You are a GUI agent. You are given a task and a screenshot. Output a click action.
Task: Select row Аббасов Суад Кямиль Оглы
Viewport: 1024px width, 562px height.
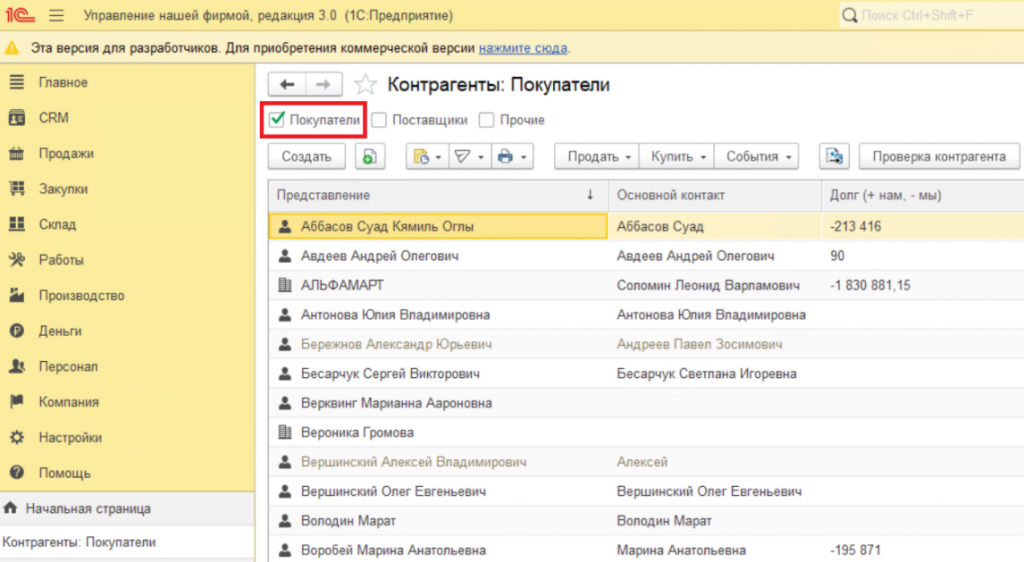tap(438, 226)
